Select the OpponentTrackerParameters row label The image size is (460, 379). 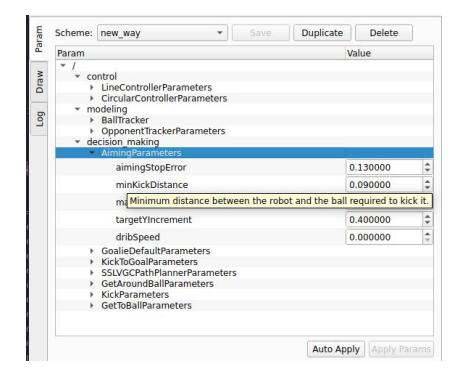(163, 131)
